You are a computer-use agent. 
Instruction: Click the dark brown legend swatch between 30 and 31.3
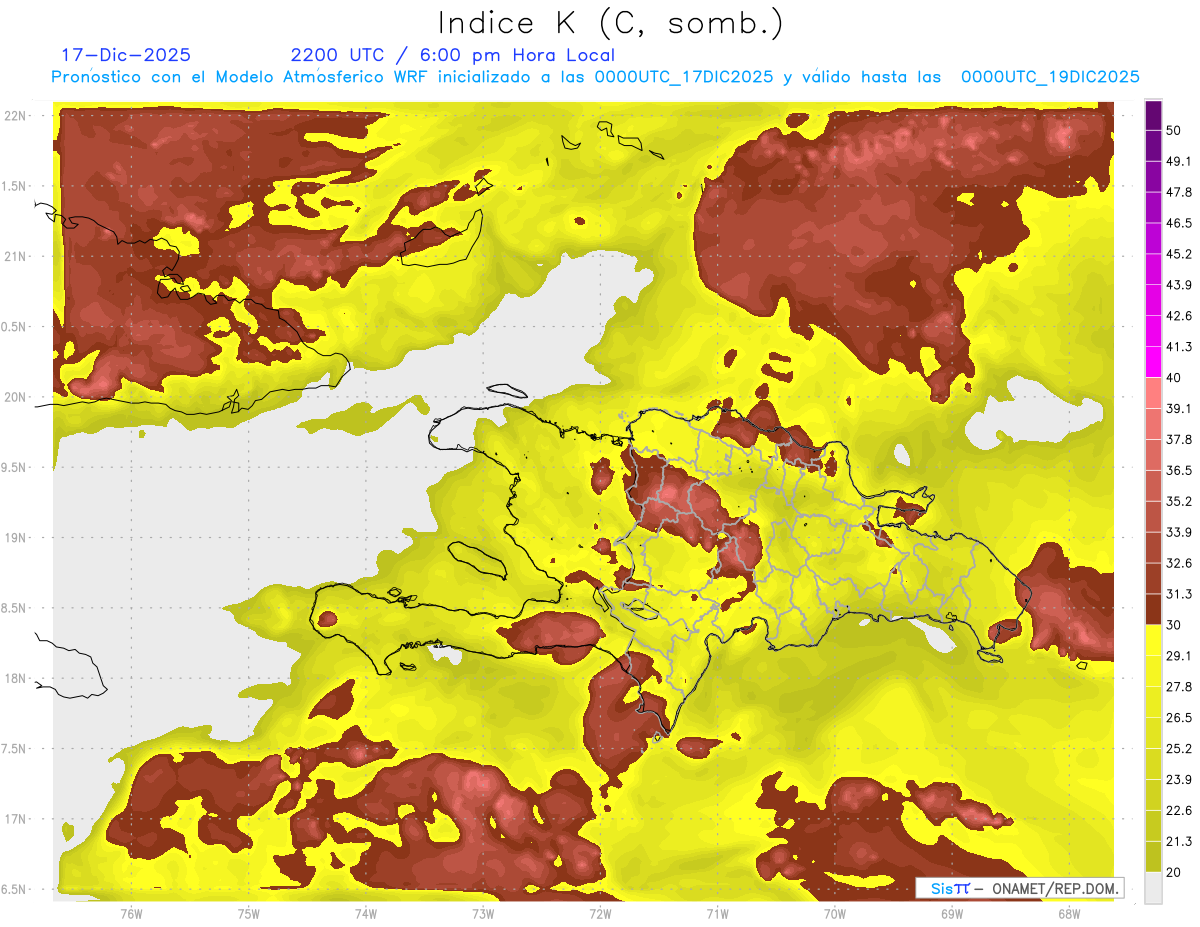tap(1153, 610)
